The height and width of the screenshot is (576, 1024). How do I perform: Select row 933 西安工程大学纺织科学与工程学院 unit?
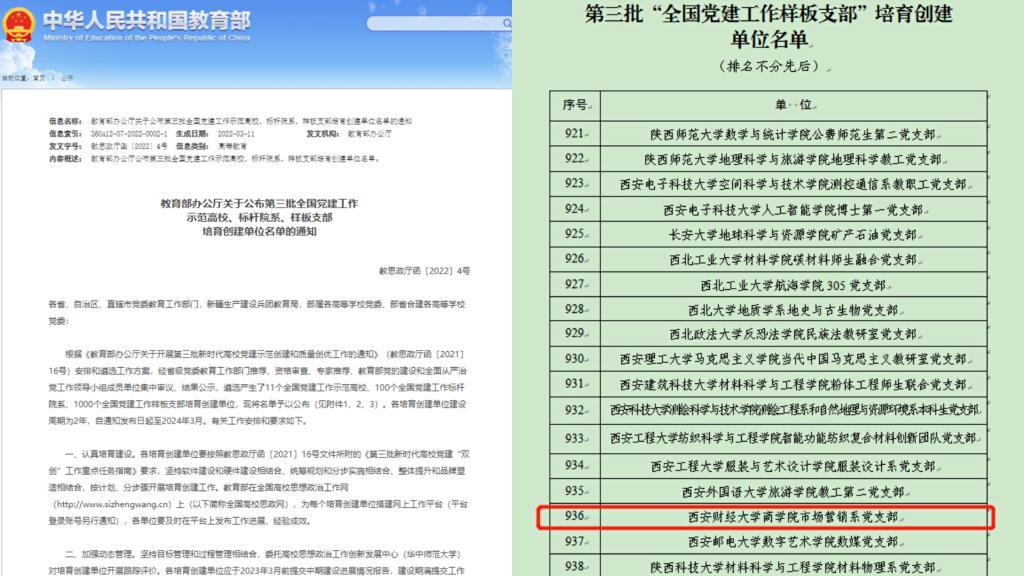tap(793, 438)
